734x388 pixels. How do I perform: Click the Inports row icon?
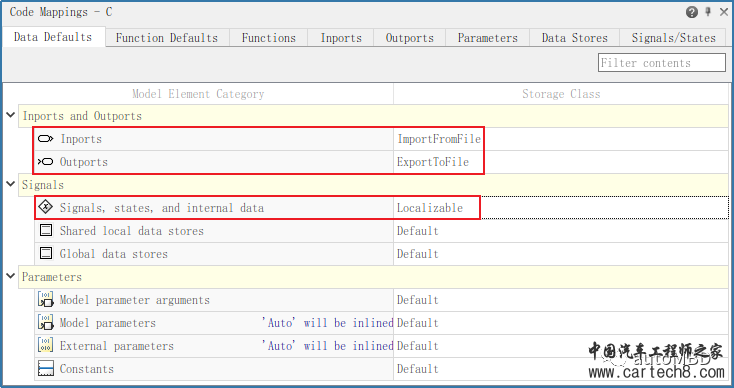coord(45,139)
